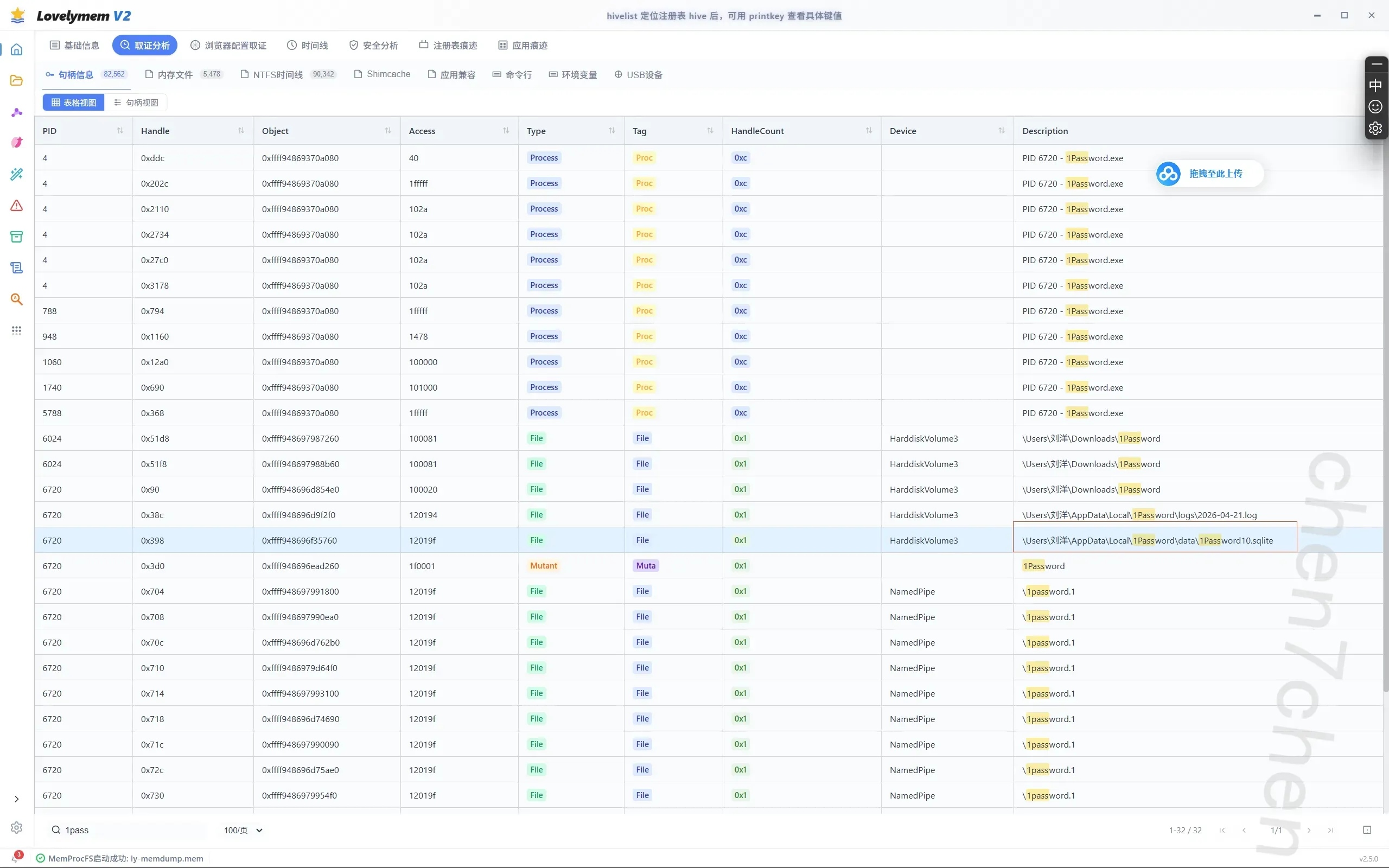This screenshot has width=1389, height=868.
Task: Select the magic wand sidebar icon
Action: click(17, 174)
